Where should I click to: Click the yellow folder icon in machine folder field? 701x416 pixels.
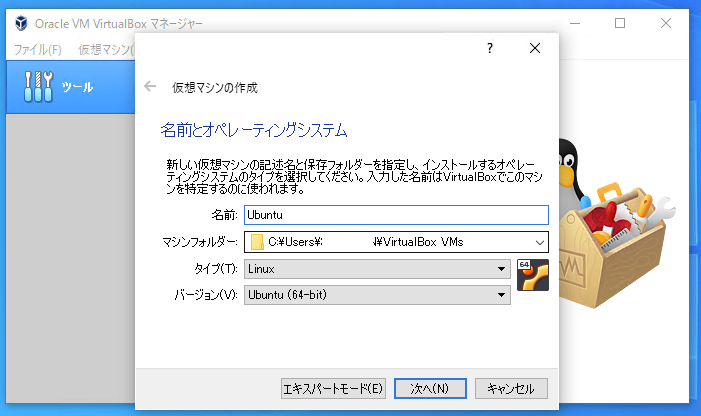click(257, 242)
